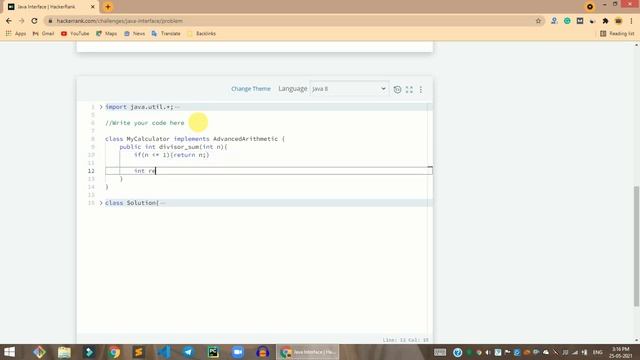Place cursor on line 12 'int re'
The height and width of the screenshot is (360, 640).
pos(145,171)
